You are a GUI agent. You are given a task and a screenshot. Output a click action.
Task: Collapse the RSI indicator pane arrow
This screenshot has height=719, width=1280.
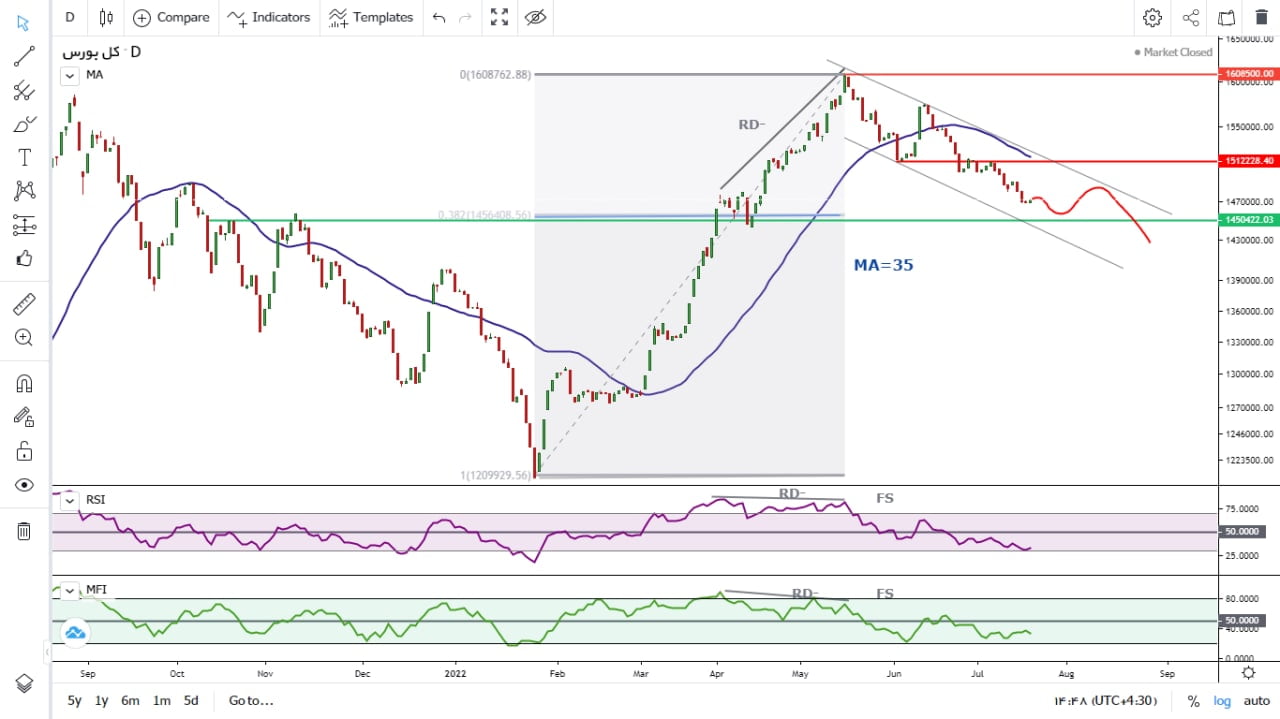tap(70, 500)
